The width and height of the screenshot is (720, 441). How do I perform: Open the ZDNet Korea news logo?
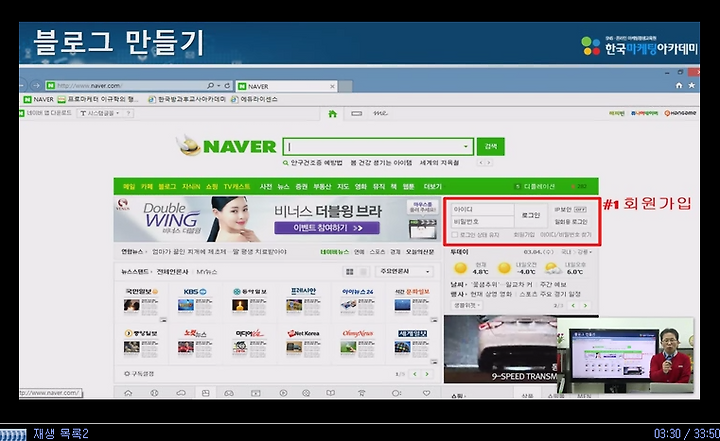(304, 333)
